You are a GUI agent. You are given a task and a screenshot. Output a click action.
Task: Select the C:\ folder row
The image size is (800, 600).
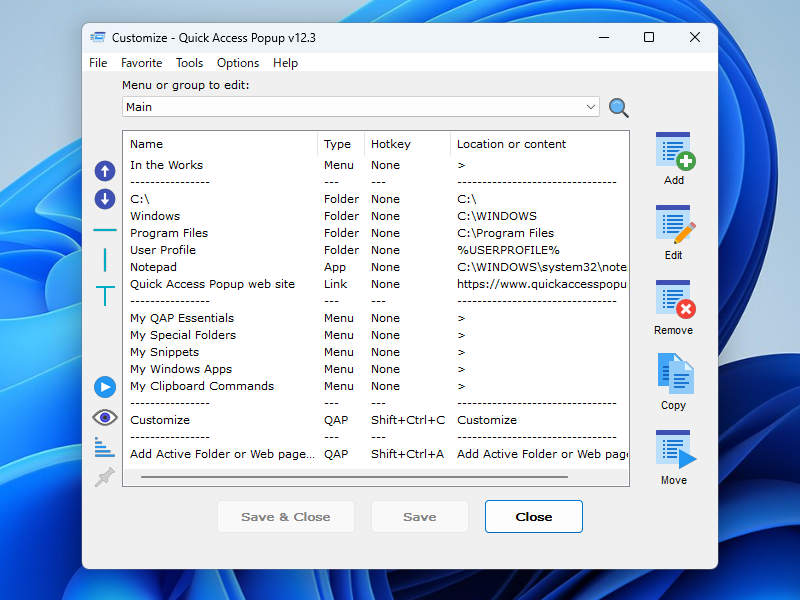coord(376,199)
